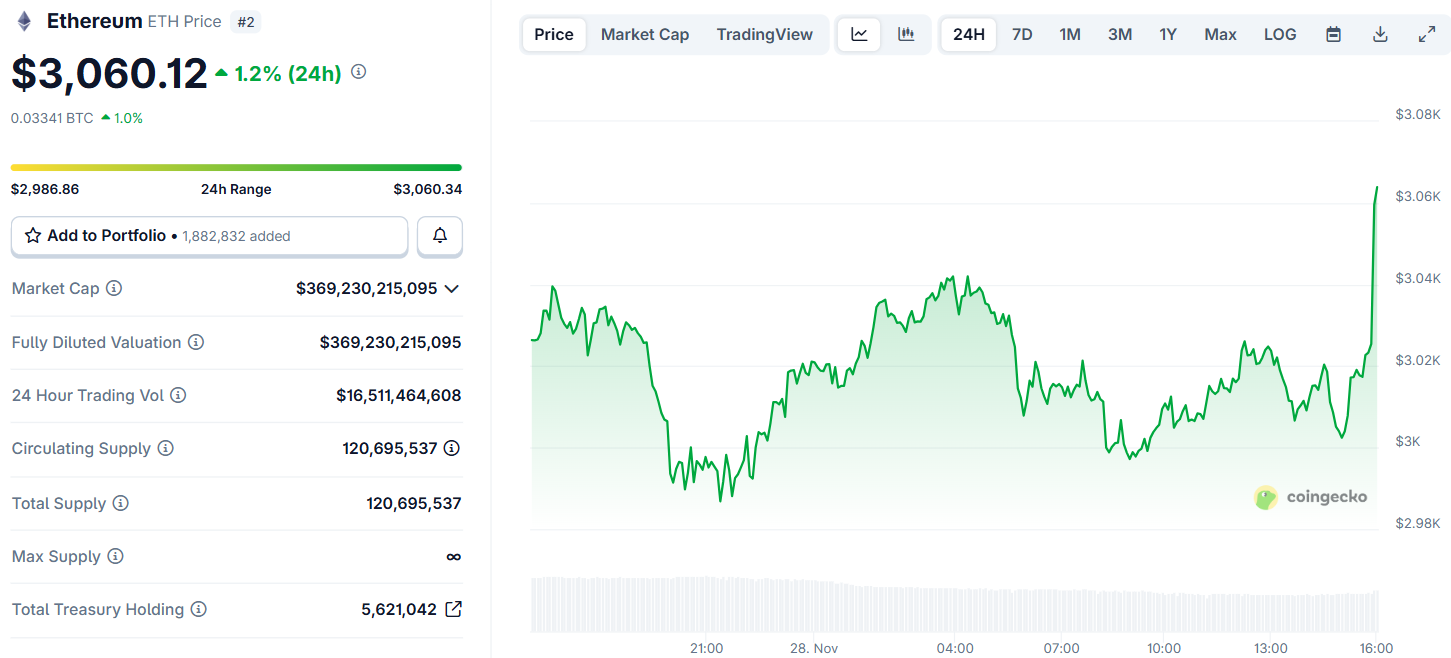Click the 24h Range gradient bar
The height and width of the screenshot is (658, 1451).
[236, 167]
